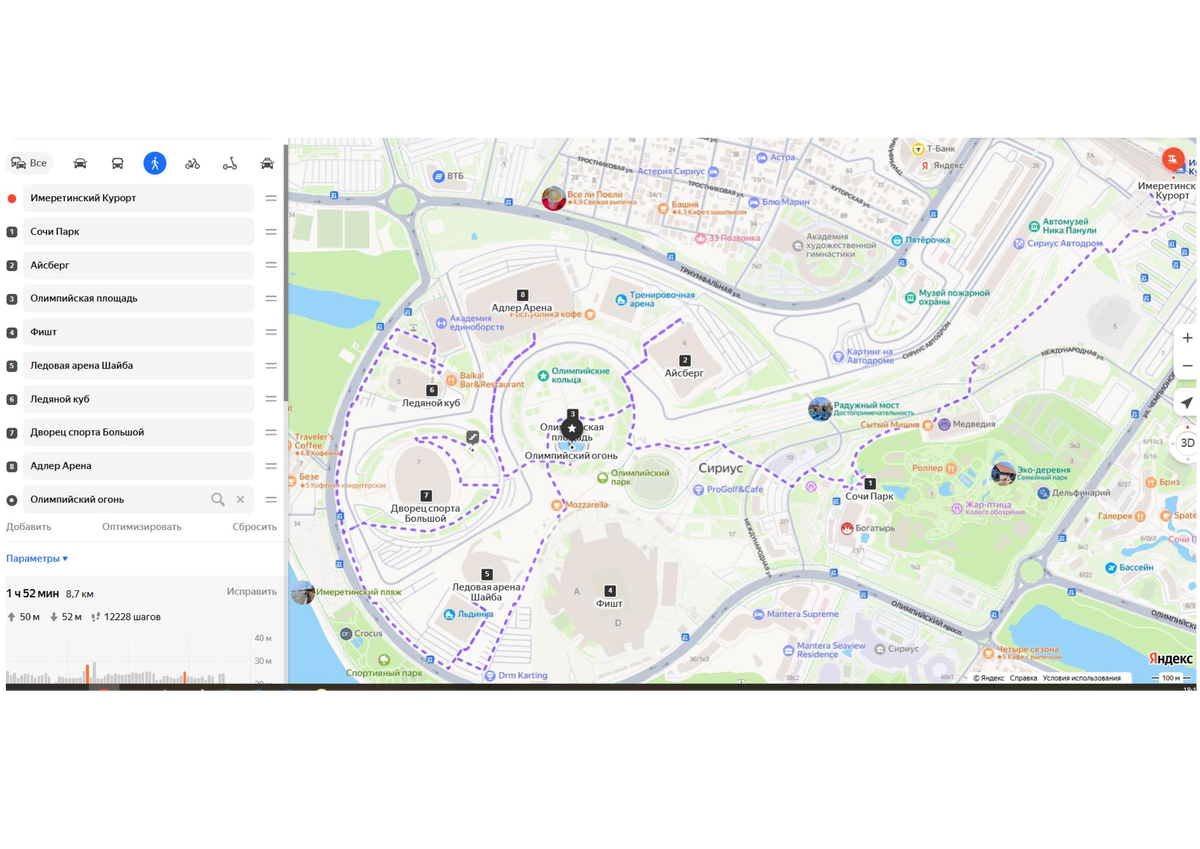Viewport: 1200px width, 849px height.
Task: Grab the reorder handle of Дворец спорта Большой
Action: [x=271, y=432]
